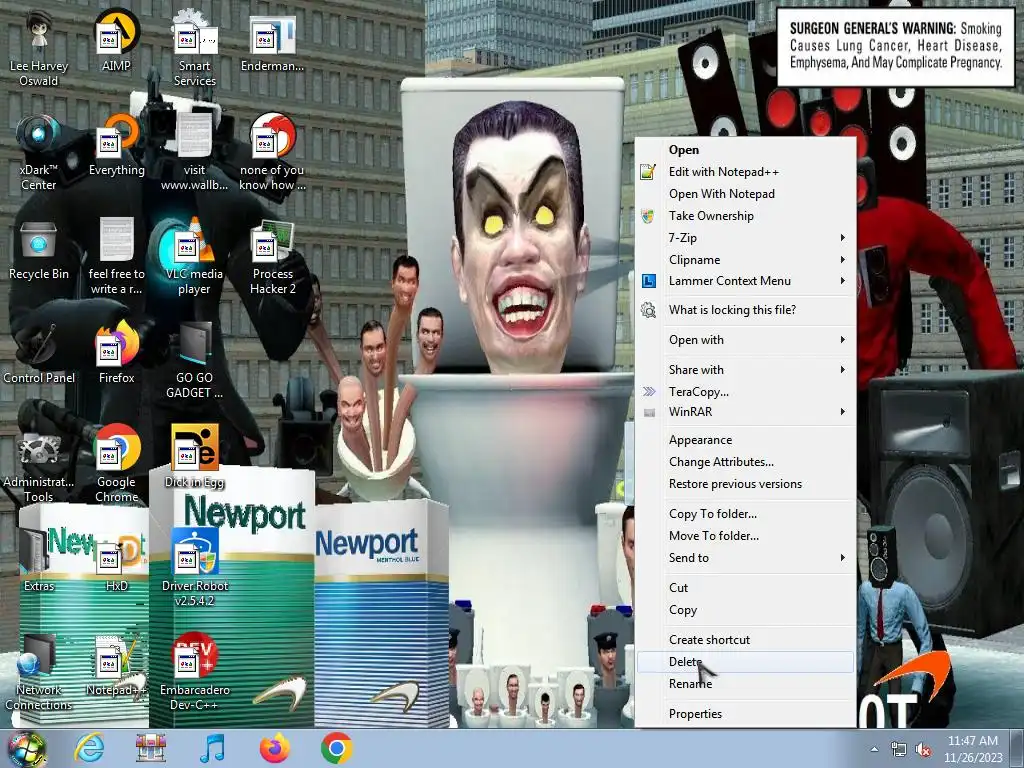Choose Create shortcut
Viewport: 1024px width, 768px height.
point(745,640)
